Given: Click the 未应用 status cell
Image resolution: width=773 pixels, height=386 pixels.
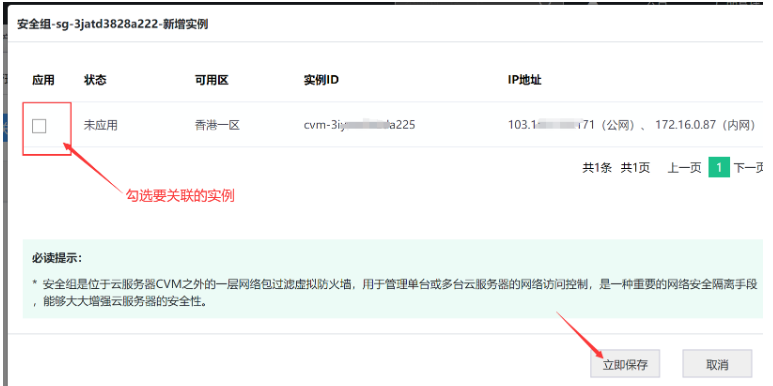Looking at the screenshot, I should click(101, 125).
